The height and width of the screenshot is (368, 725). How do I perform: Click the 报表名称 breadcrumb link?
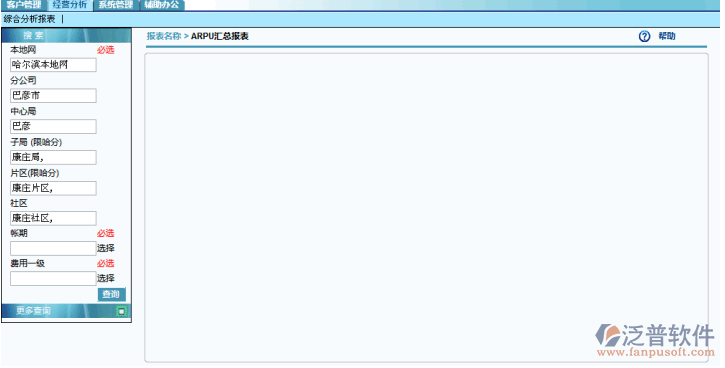point(164,36)
